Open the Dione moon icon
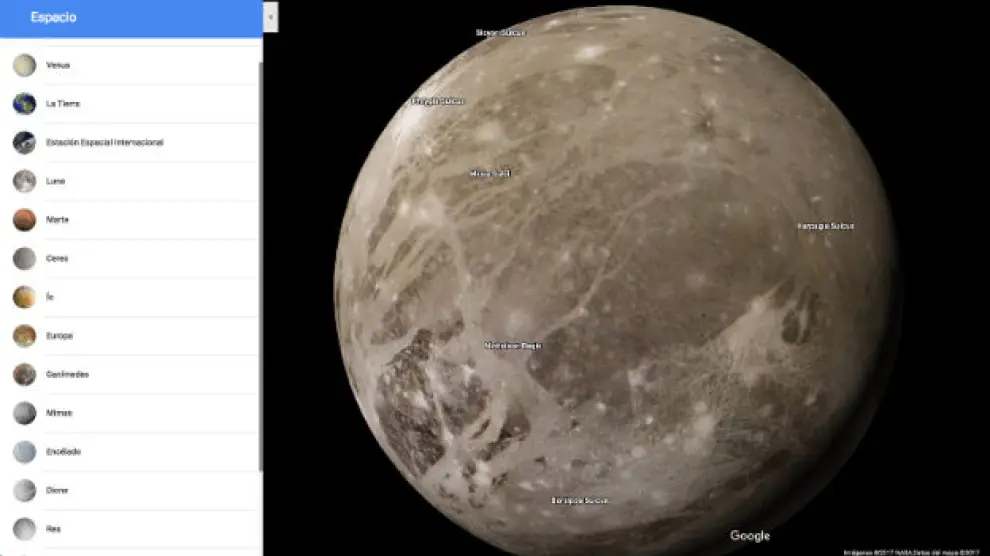 pos(24,490)
